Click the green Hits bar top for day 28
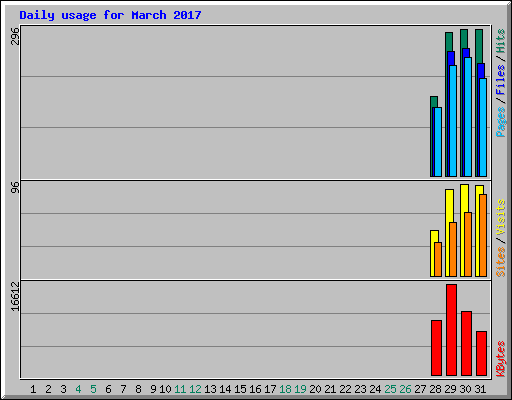The image size is (512, 400). 434,101
